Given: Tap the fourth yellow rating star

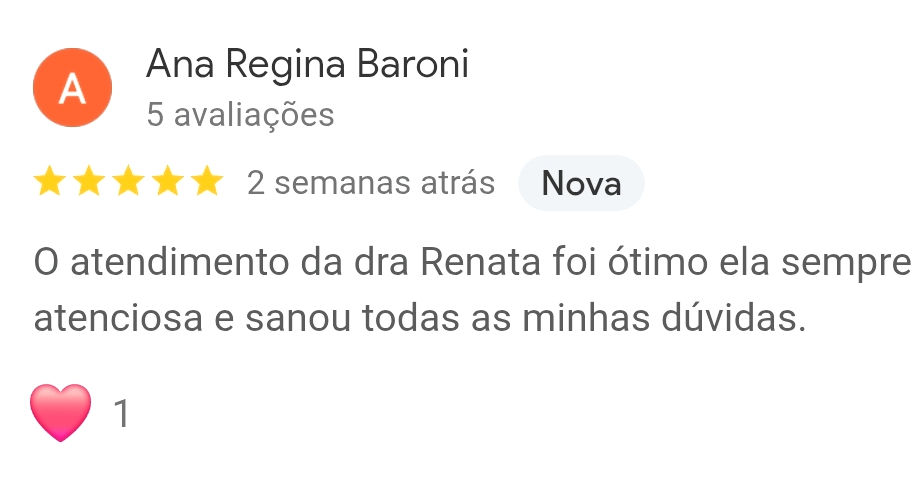Looking at the screenshot, I should (167, 183).
